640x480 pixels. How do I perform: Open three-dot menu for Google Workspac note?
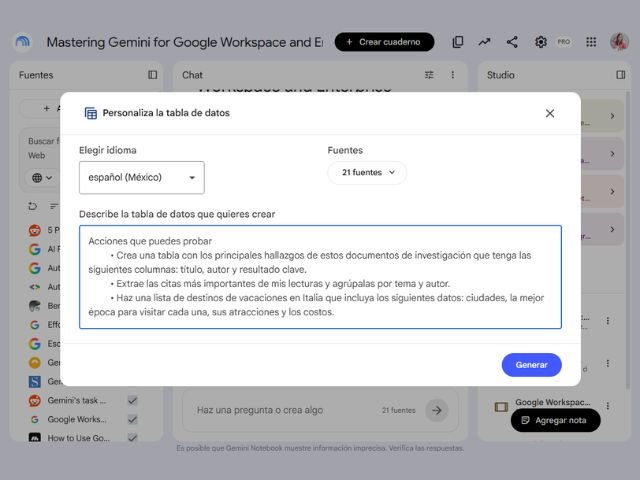(x=608, y=406)
